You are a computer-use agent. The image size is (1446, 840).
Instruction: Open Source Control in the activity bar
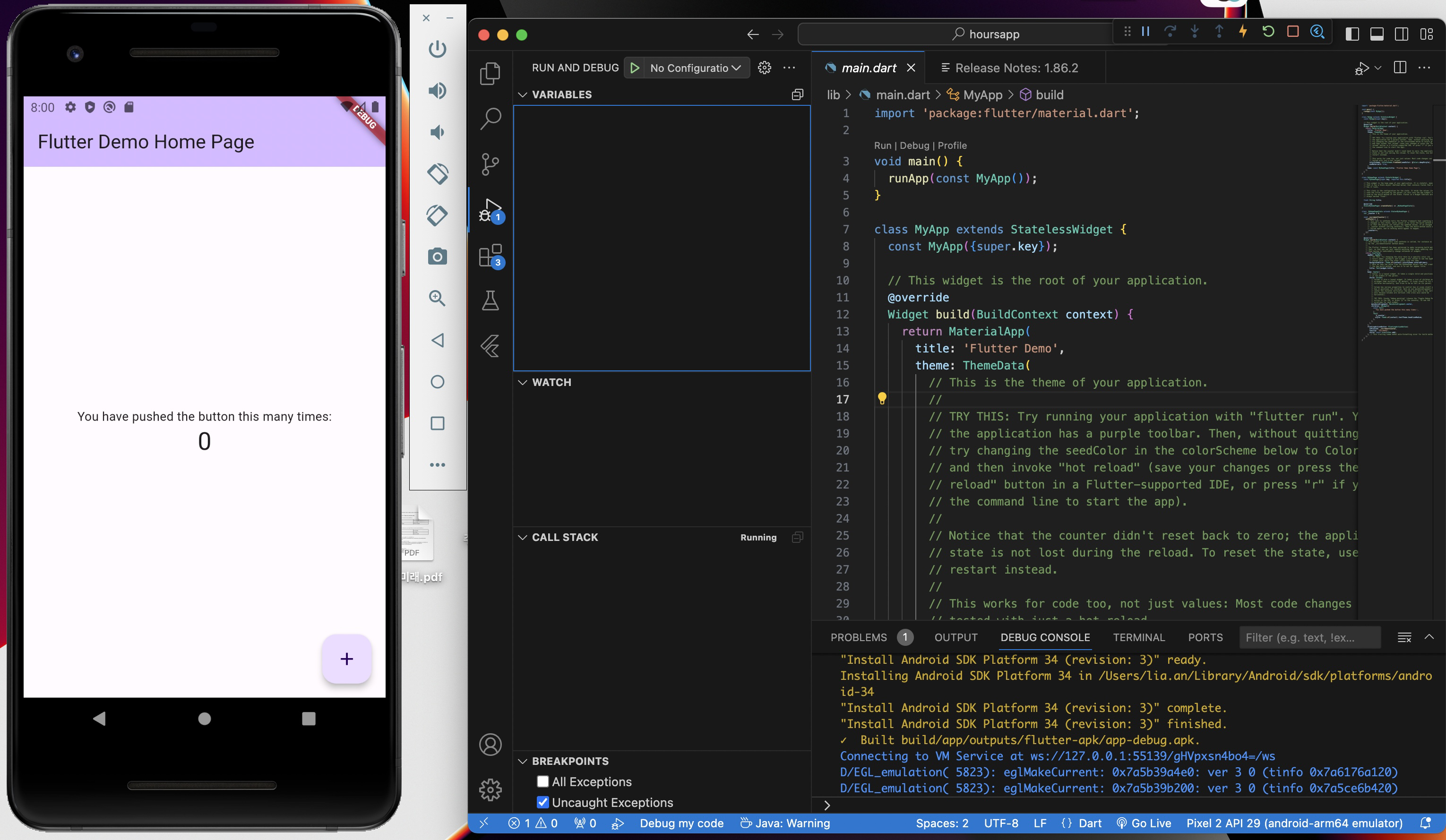490,164
